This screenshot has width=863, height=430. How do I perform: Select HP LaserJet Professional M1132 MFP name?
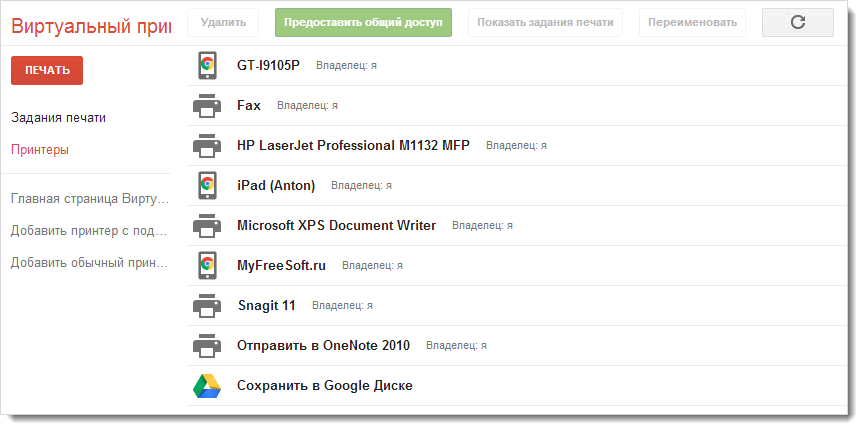point(353,146)
